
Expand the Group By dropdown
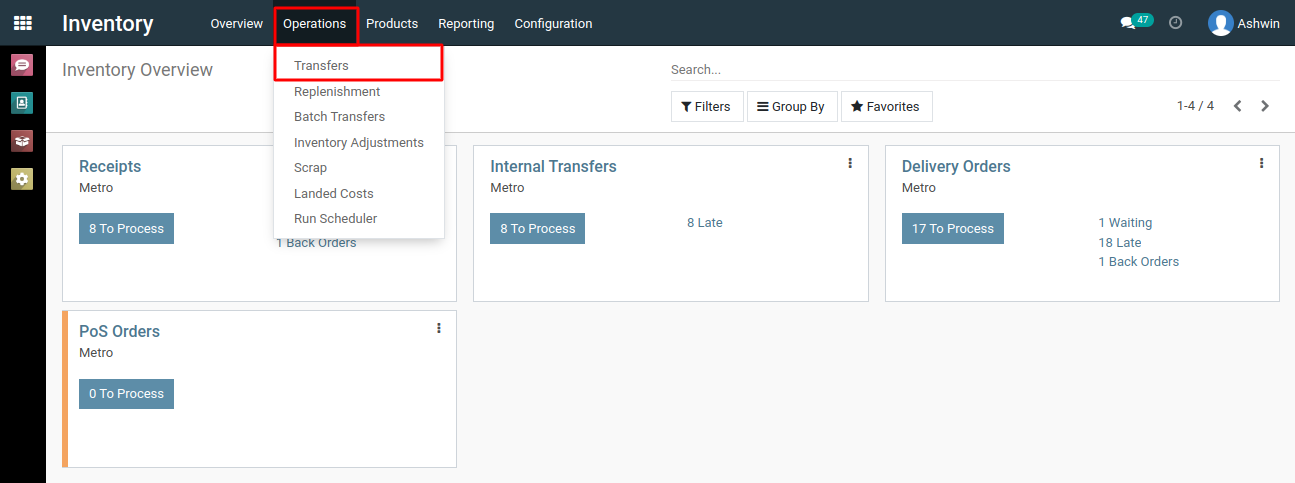[x=791, y=106]
